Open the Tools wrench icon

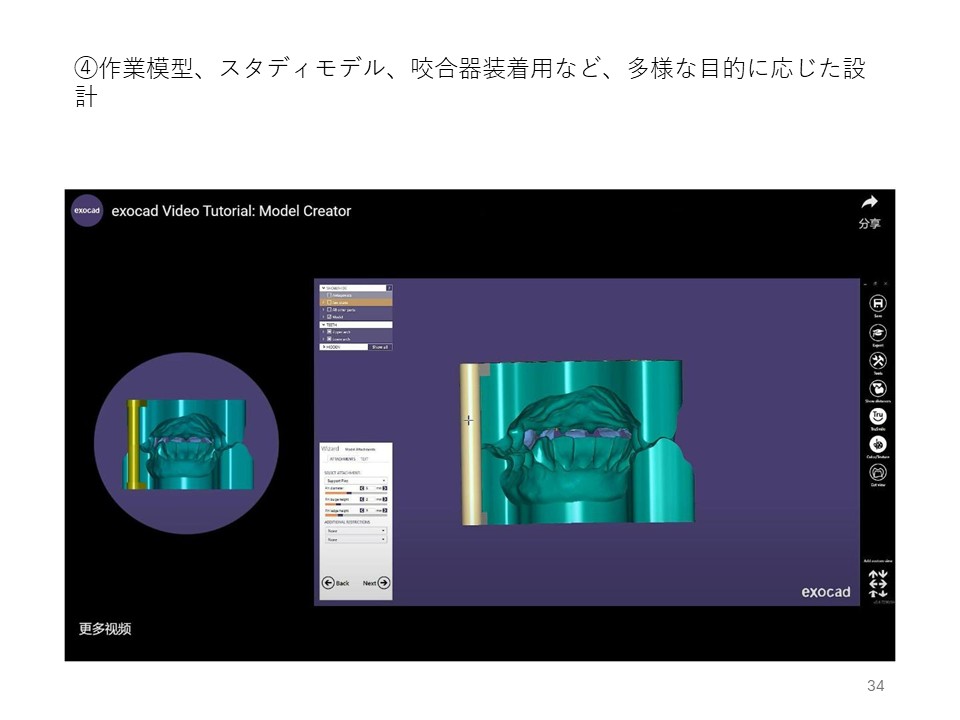coord(878,360)
